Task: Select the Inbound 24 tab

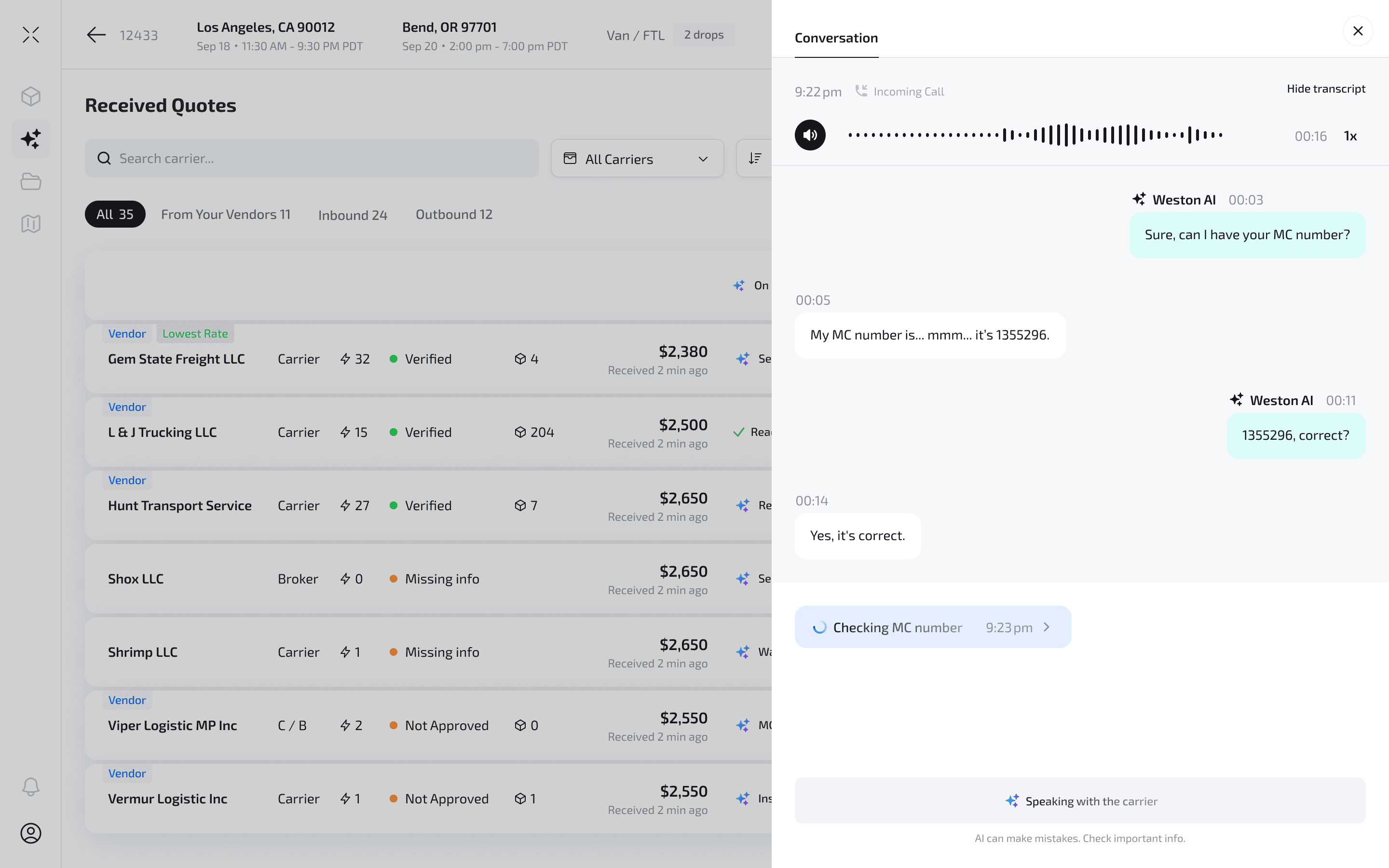Action: click(353, 215)
